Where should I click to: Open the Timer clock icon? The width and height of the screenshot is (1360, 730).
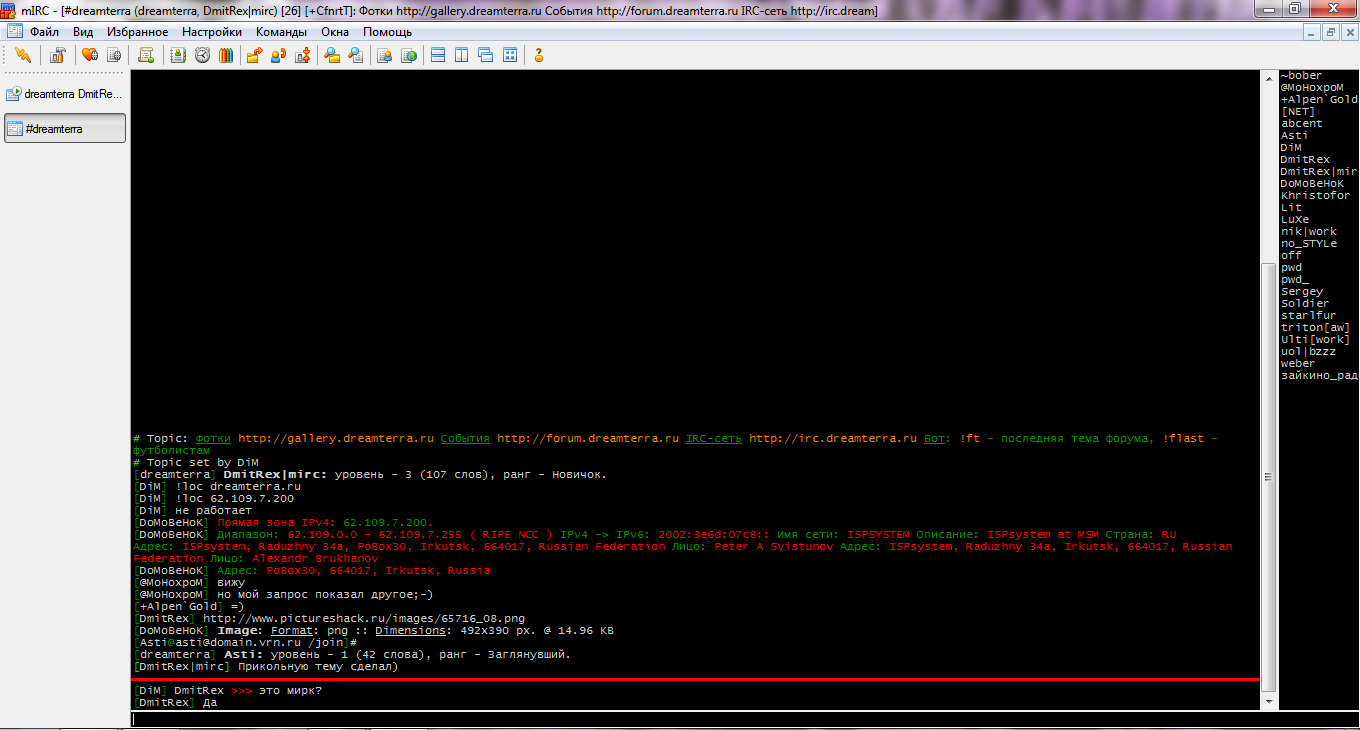coord(202,55)
